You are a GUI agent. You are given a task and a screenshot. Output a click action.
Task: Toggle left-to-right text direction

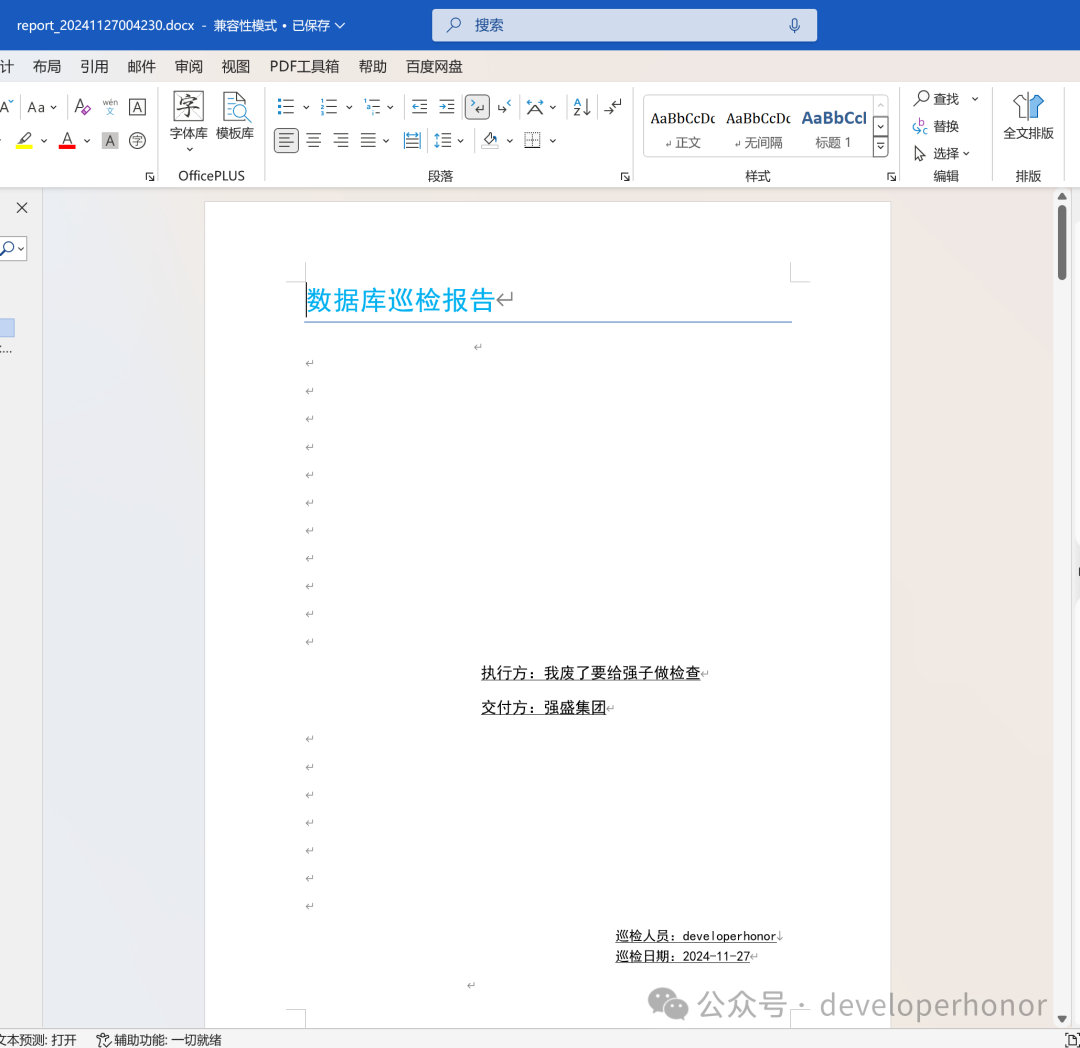477,107
